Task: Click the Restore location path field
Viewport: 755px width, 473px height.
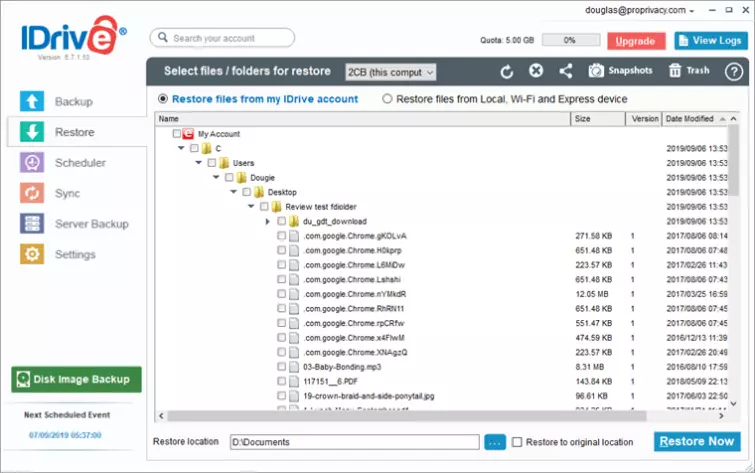Action: 355,442
